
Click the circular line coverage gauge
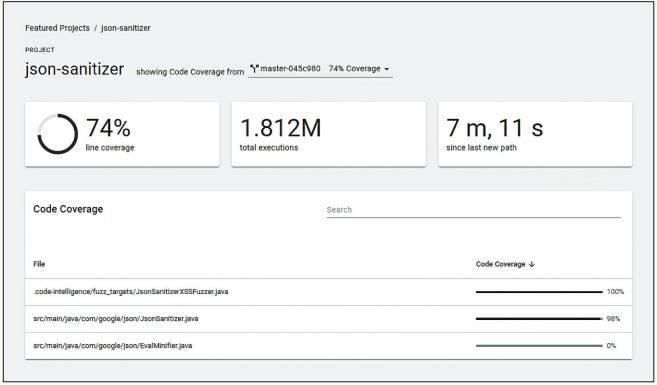[57, 134]
